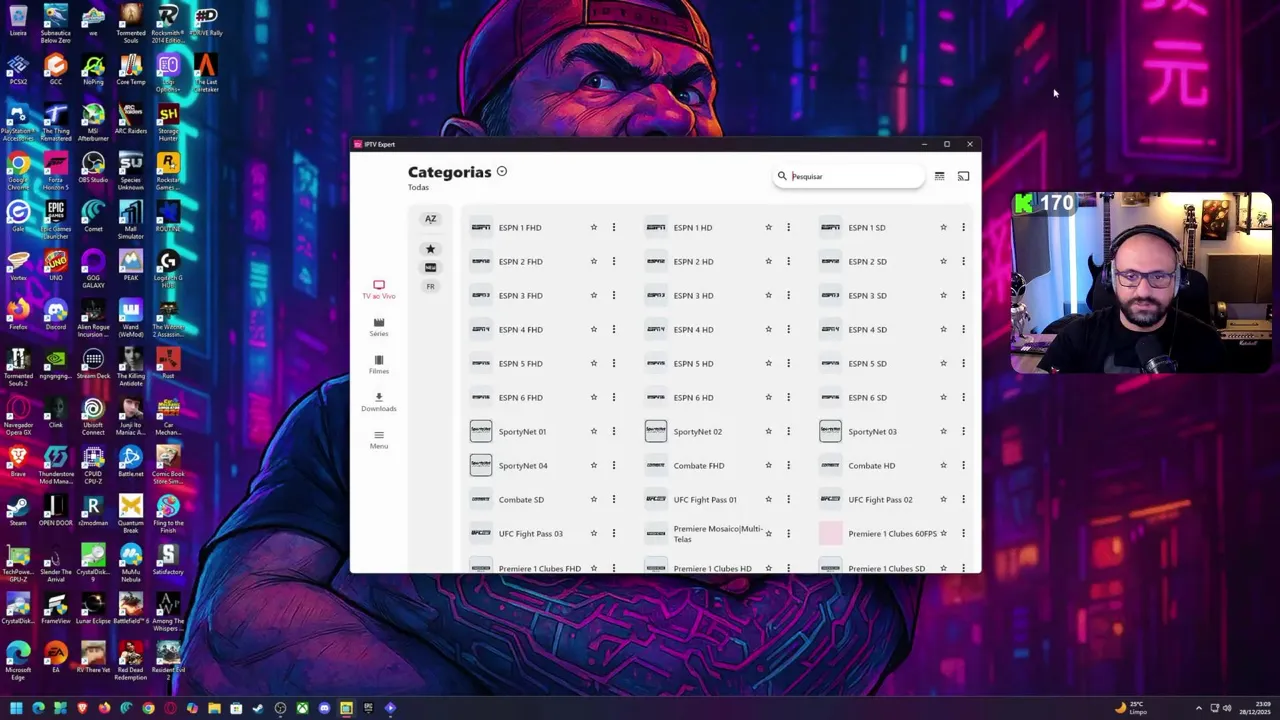Open more options for UFC Fight Pass 02
This screenshot has width=1280, height=720.
[x=963, y=499]
